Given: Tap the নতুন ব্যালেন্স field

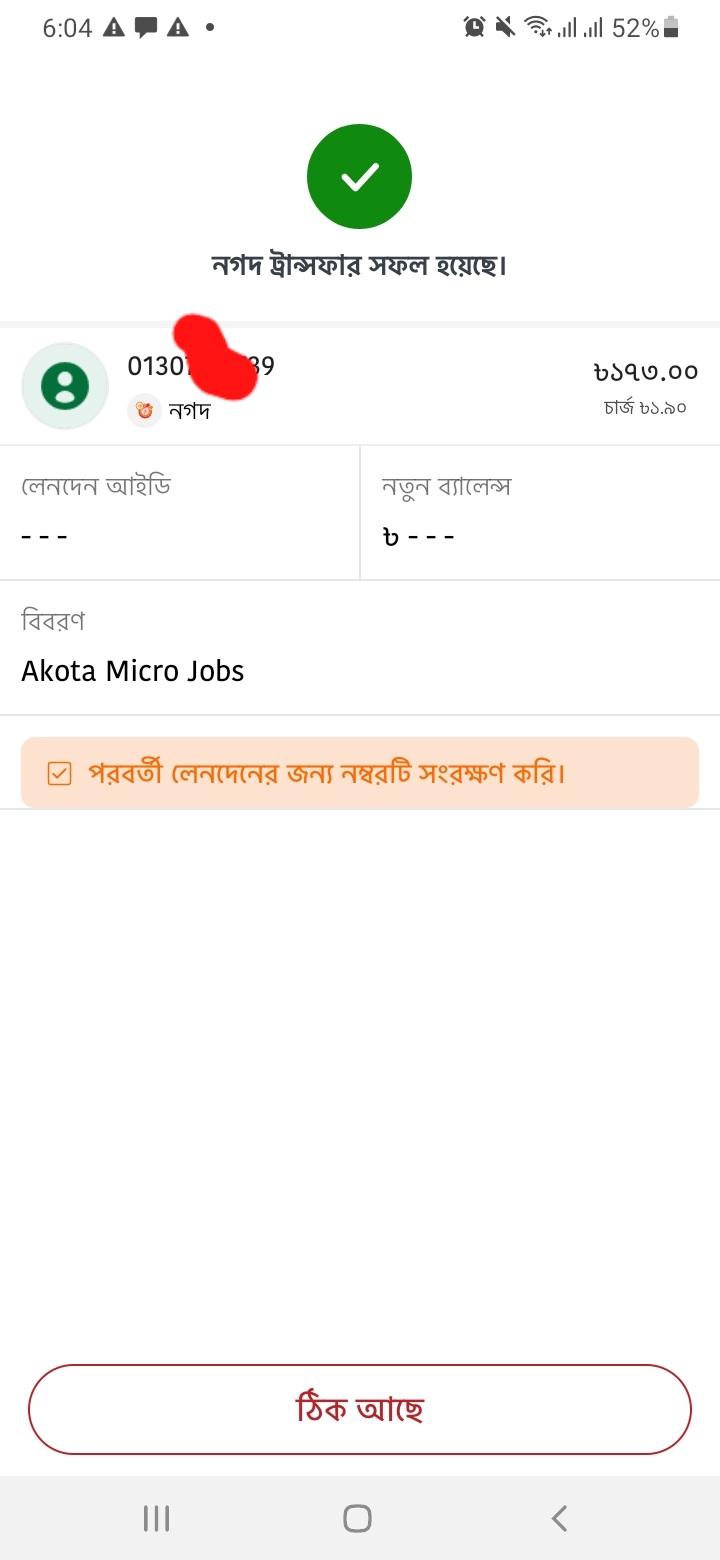Looking at the screenshot, I should tap(540, 512).
